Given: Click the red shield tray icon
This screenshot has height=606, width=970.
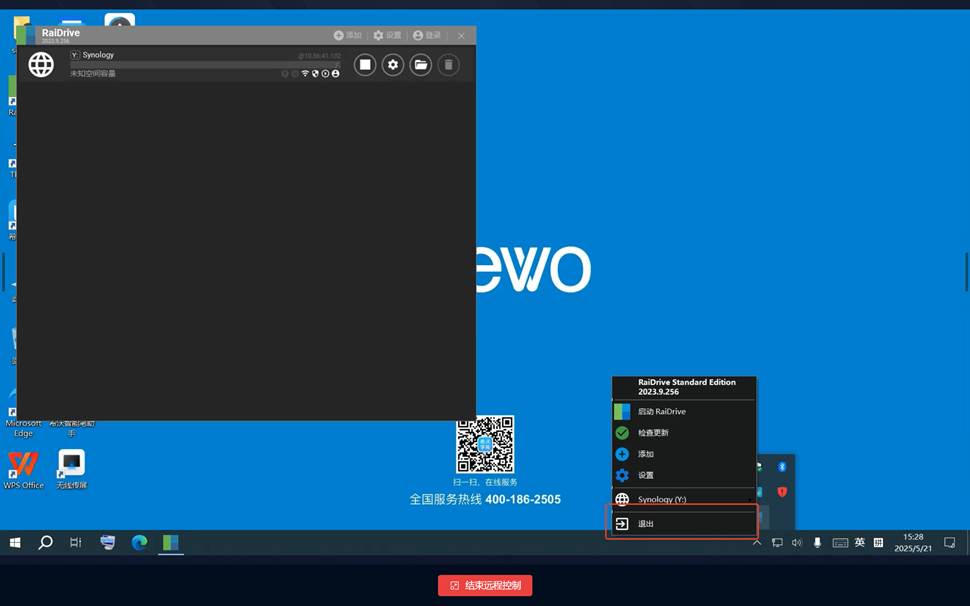Looking at the screenshot, I should click(x=782, y=492).
